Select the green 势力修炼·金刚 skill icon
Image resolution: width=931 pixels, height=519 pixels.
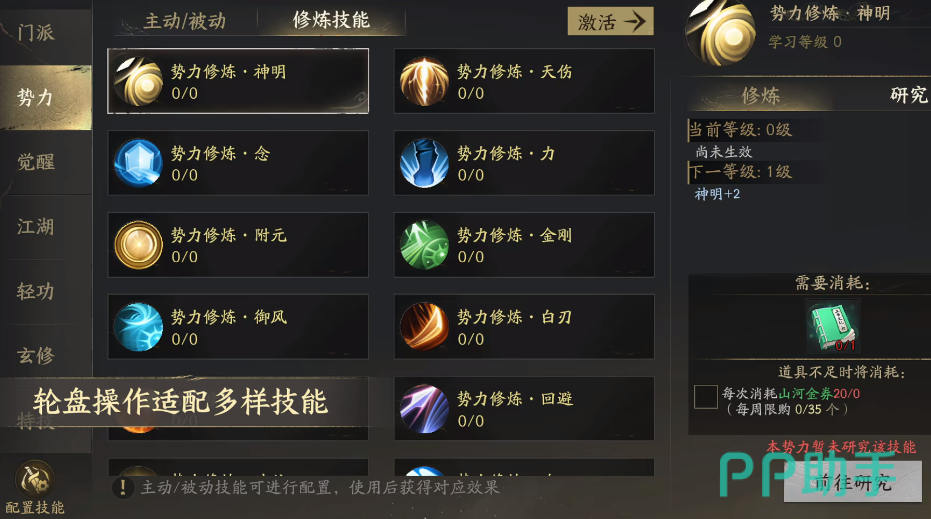tap(424, 245)
